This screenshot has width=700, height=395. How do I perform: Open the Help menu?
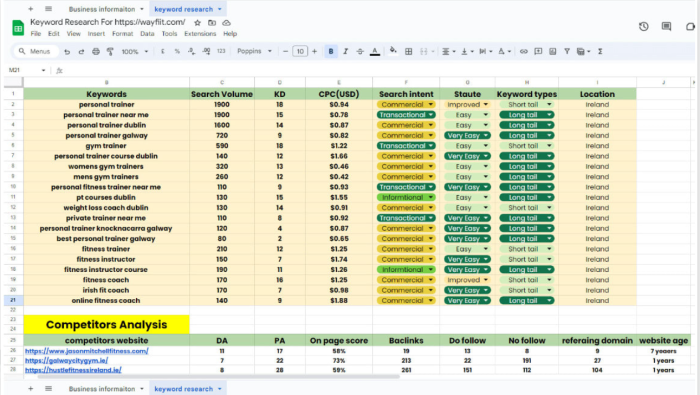[230, 34]
